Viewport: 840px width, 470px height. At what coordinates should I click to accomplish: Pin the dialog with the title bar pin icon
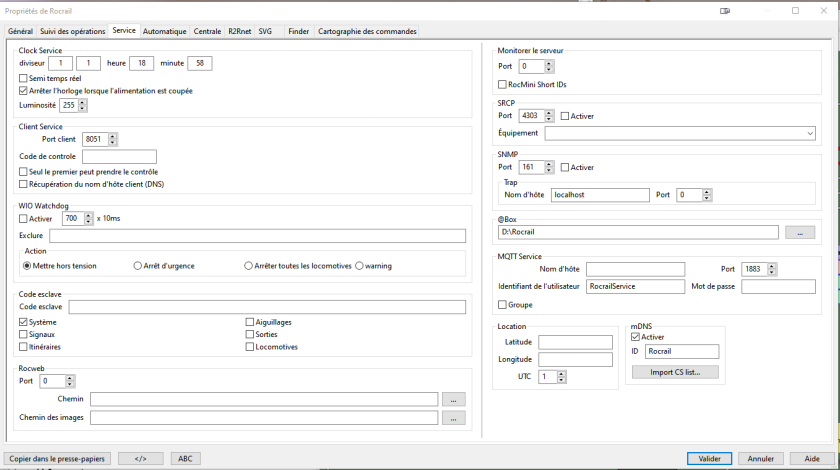[724, 10]
